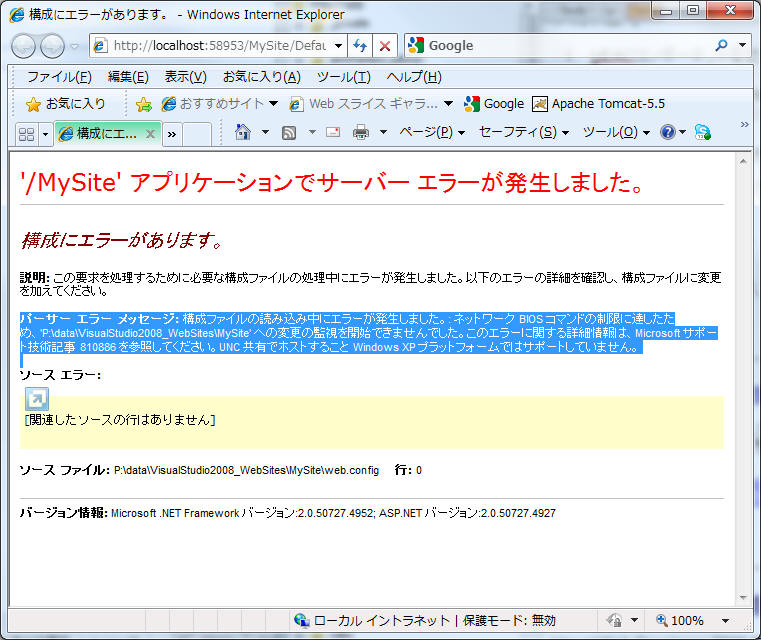This screenshot has width=761, height=640.
Task: Click the browser Back arrow button
Action: [x=24, y=46]
